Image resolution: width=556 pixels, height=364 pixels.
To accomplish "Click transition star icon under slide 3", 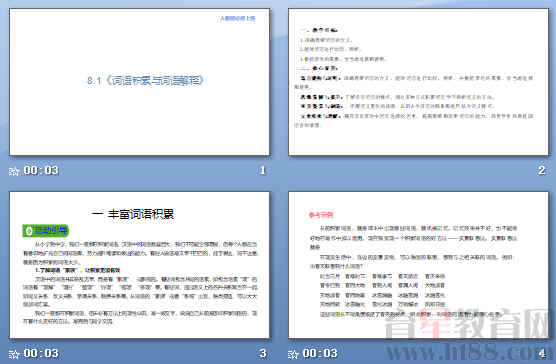I will click(14, 354).
